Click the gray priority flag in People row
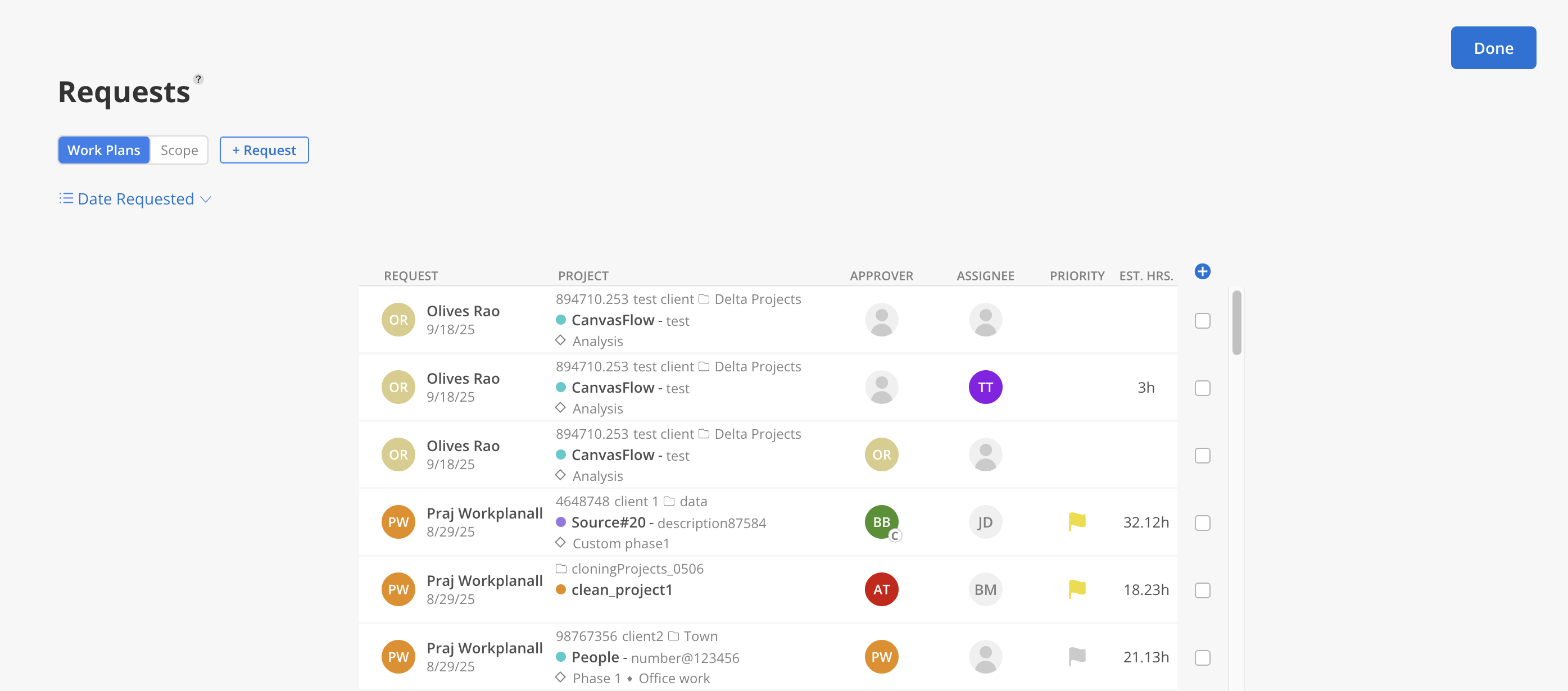The width and height of the screenshot is (1568, 691). point(1077,657)
